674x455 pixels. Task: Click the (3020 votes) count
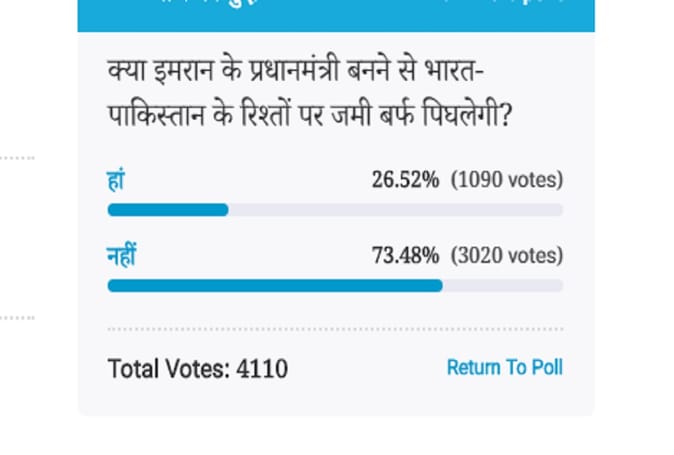pyautogui.click(x=507, y=255)
